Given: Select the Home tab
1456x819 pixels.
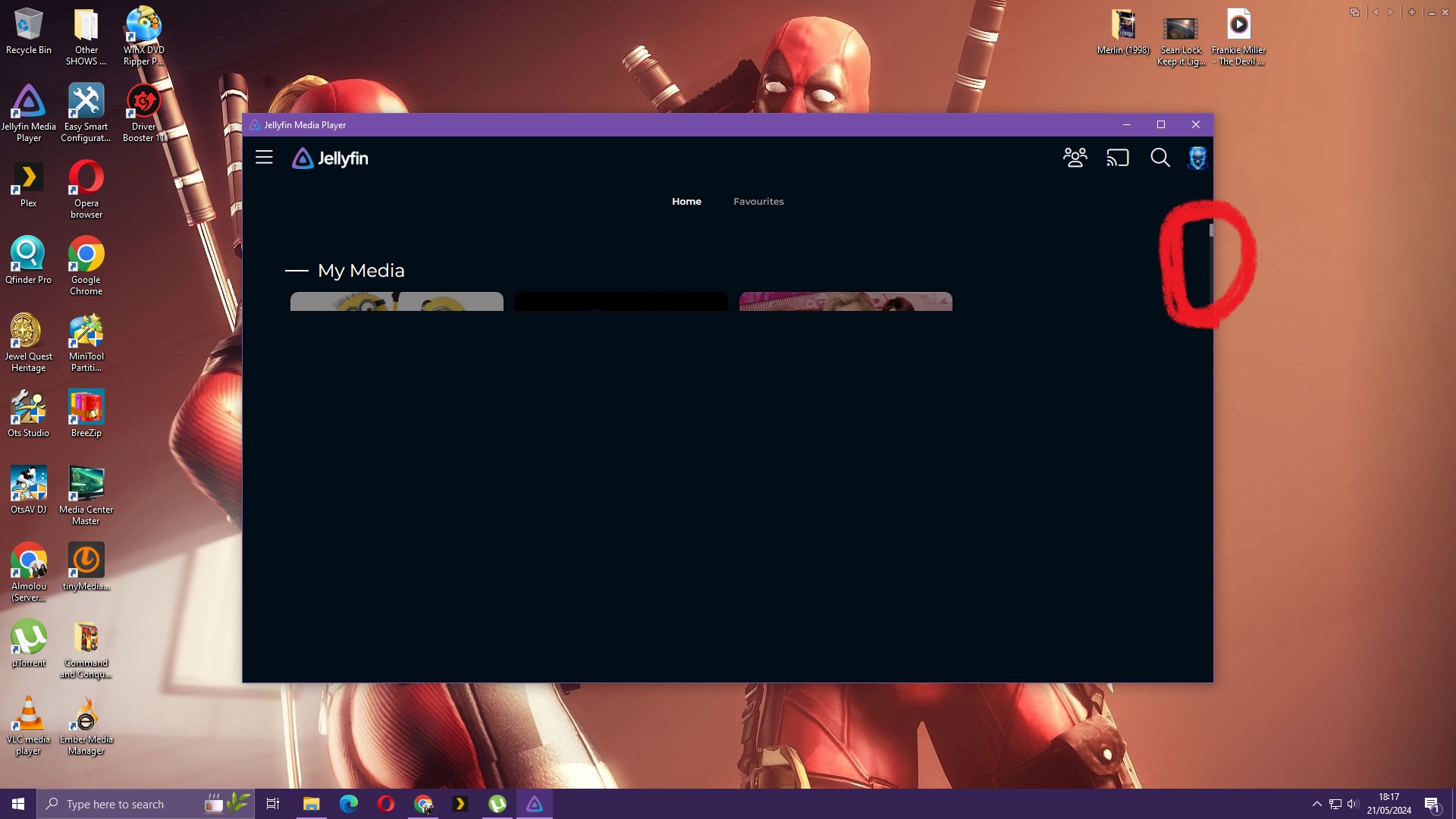Looking at the screenshot, I should click(686, 202).
